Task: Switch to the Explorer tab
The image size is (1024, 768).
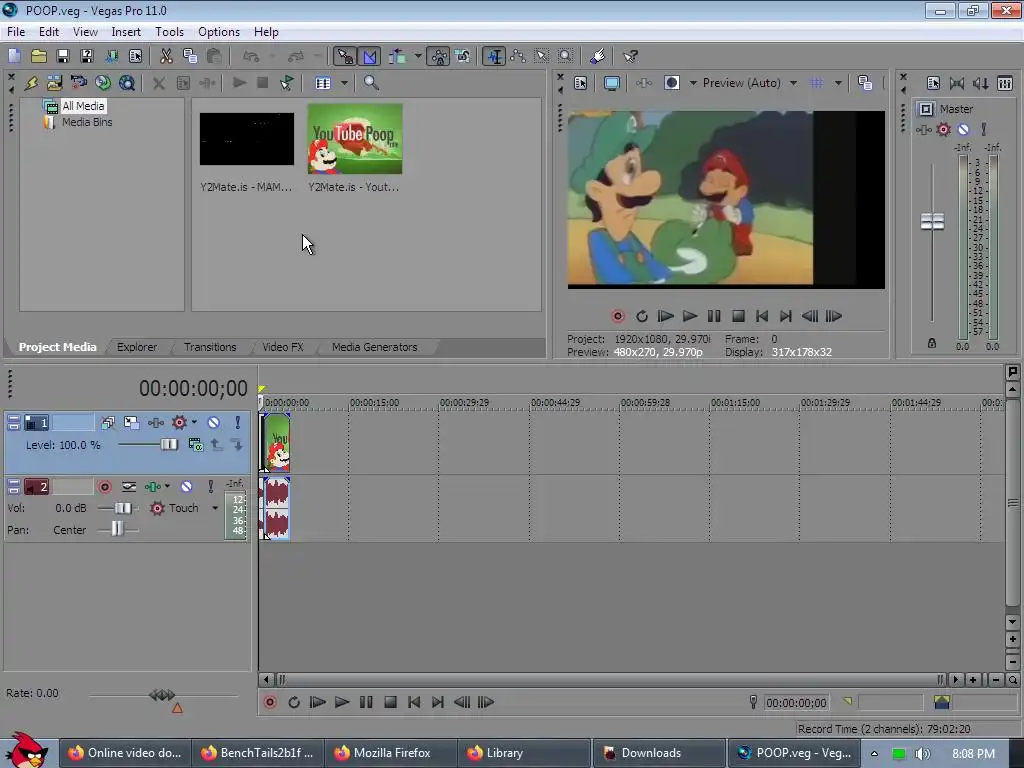Action: 137,347
